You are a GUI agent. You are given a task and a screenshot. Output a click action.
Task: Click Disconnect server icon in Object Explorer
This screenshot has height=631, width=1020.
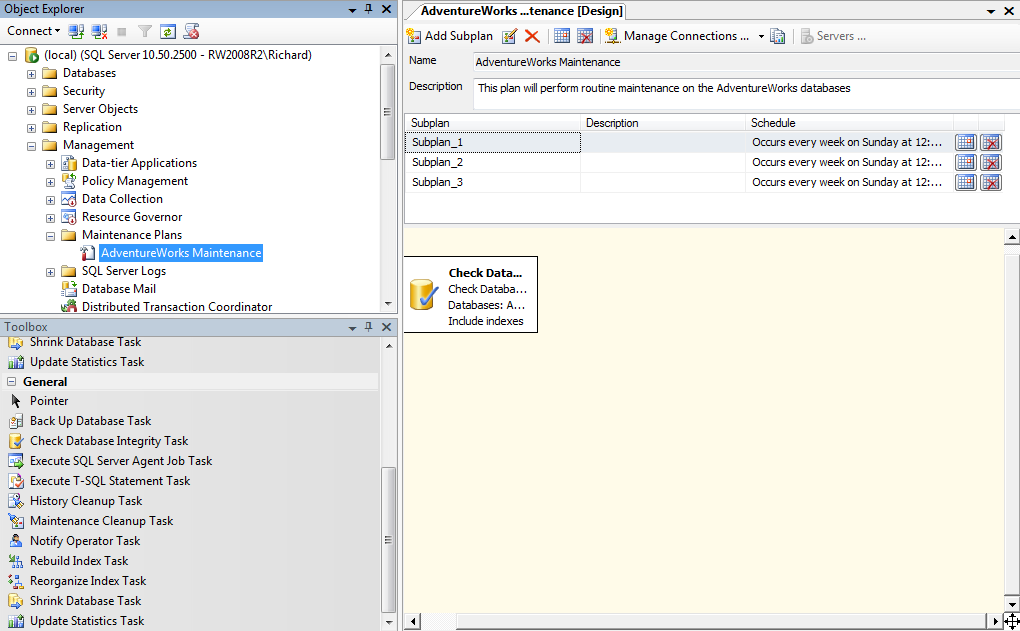click(x=99, y=31)
